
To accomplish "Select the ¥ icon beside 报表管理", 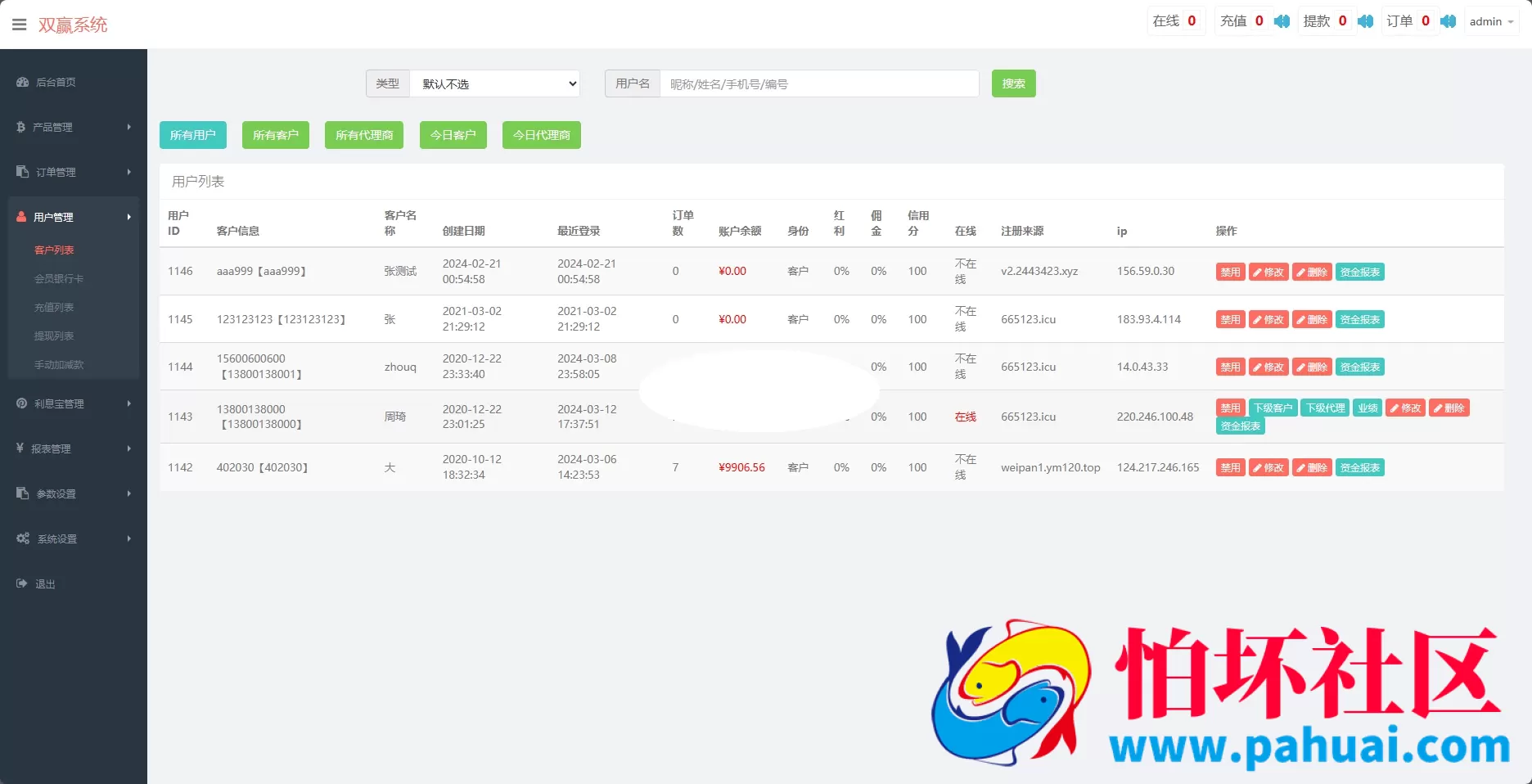I will click(x=20, y=448).
